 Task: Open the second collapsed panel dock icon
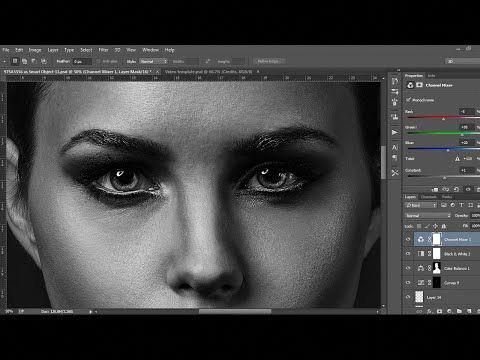(x=395, y=92)
